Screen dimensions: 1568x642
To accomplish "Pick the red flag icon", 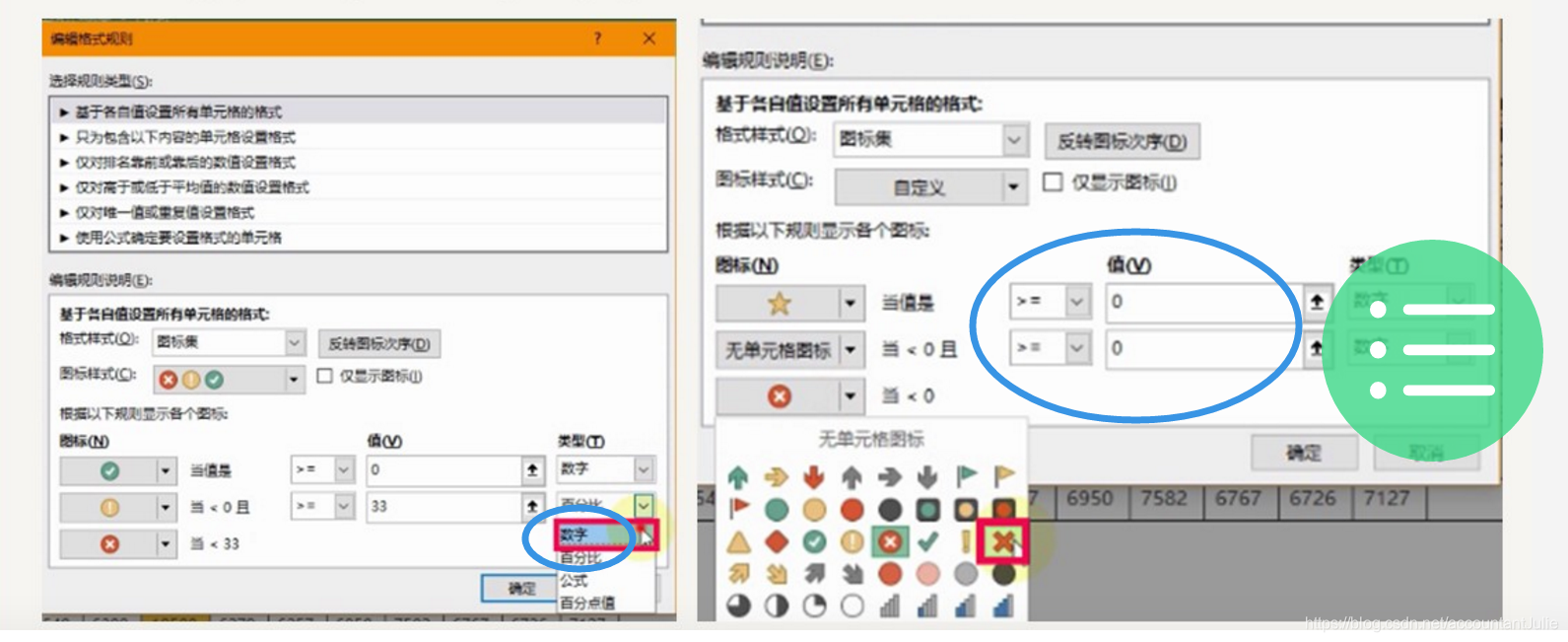I will click(738, 509).
